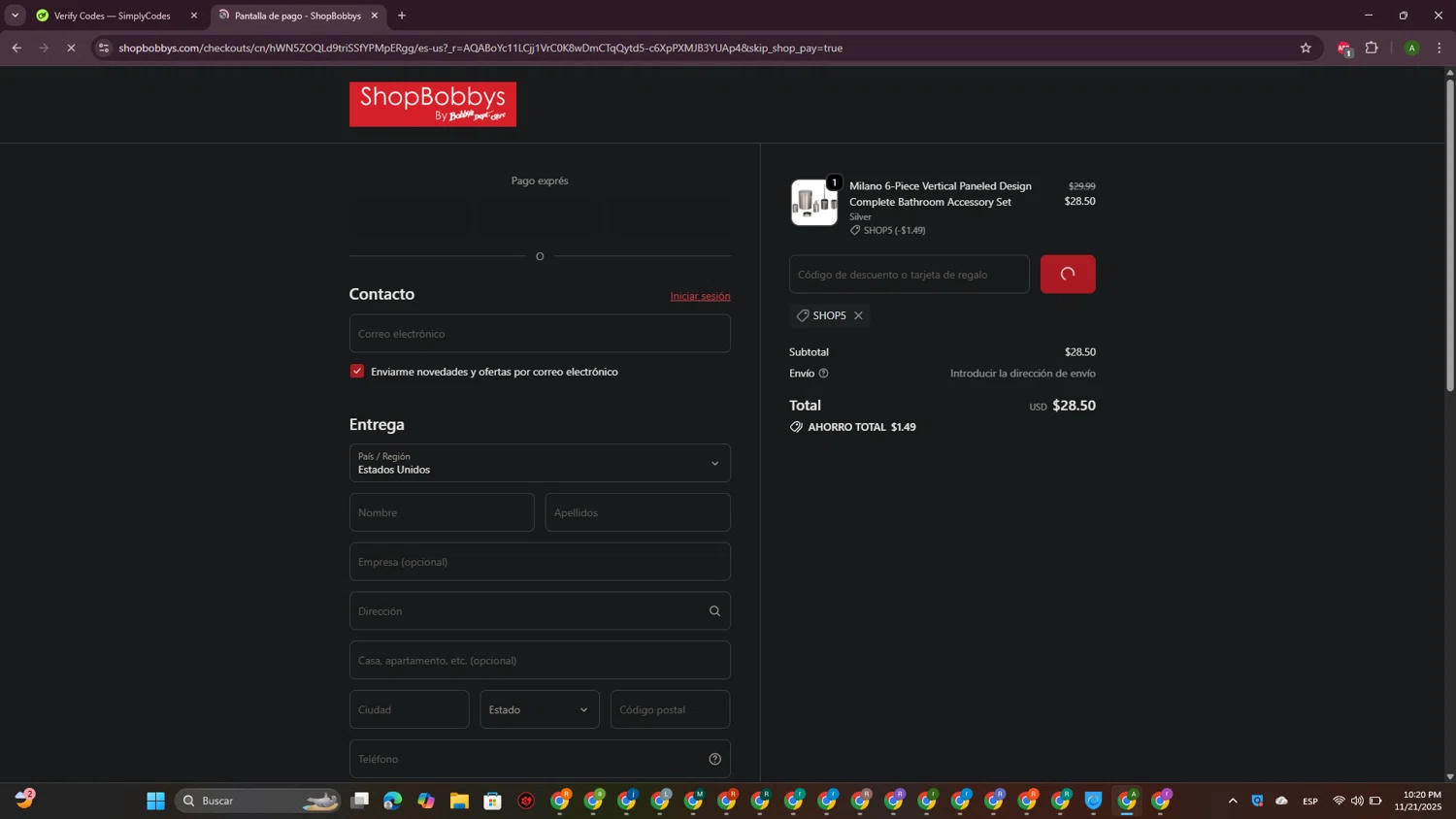Click the Teléfono help question icon
The image size is (1456, 819).
[714, 759]
